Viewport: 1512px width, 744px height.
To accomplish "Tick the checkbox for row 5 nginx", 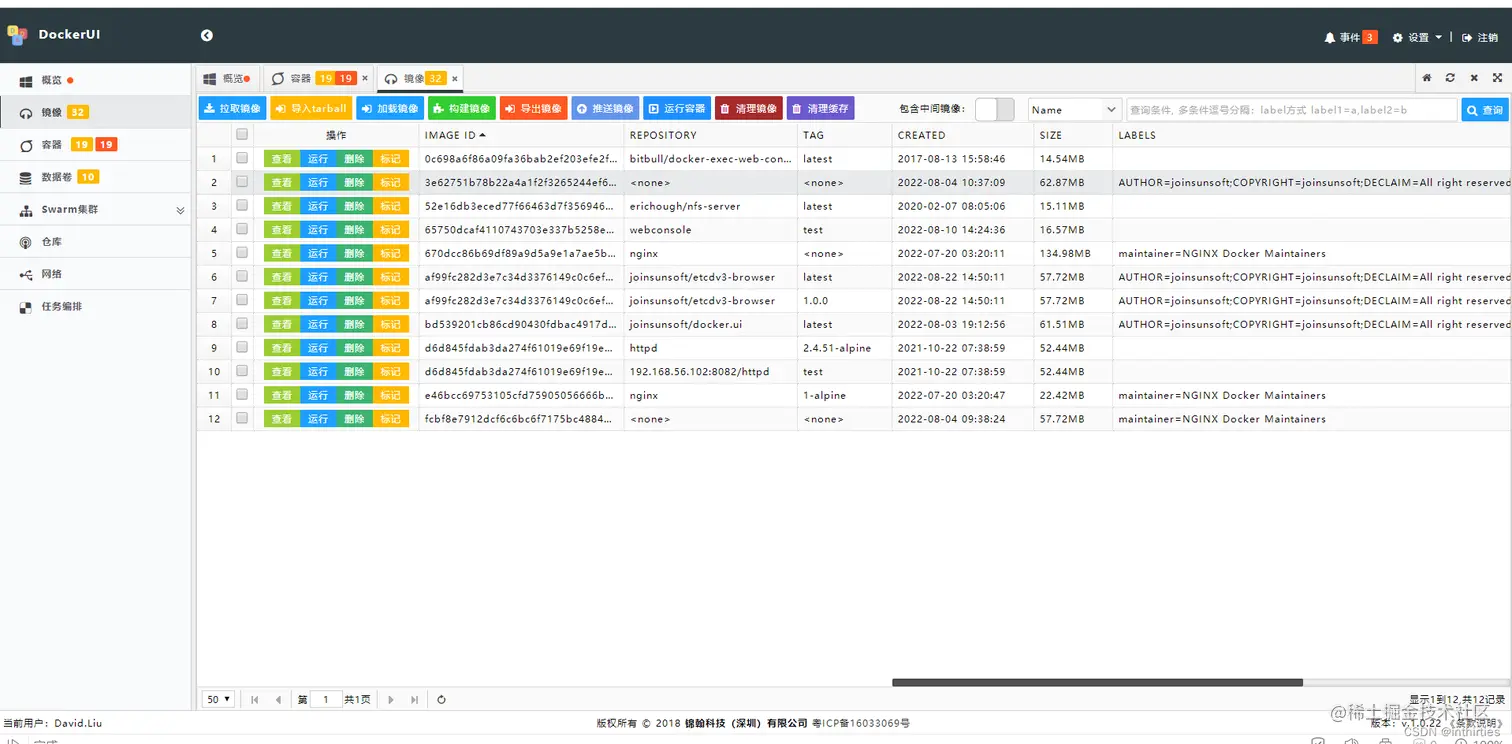I will [242, 253].
